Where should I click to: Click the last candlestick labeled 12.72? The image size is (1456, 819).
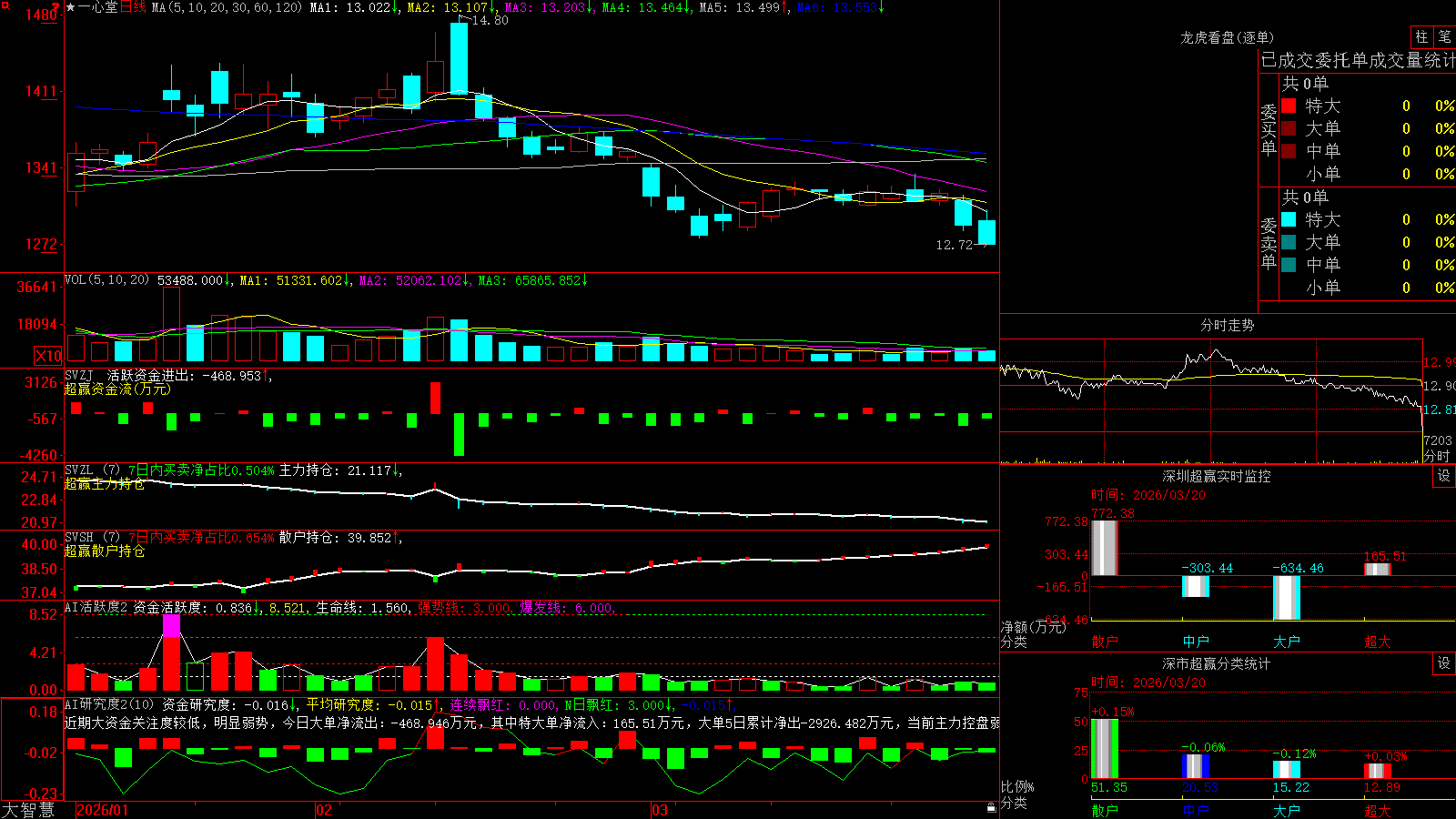(986, 232)
